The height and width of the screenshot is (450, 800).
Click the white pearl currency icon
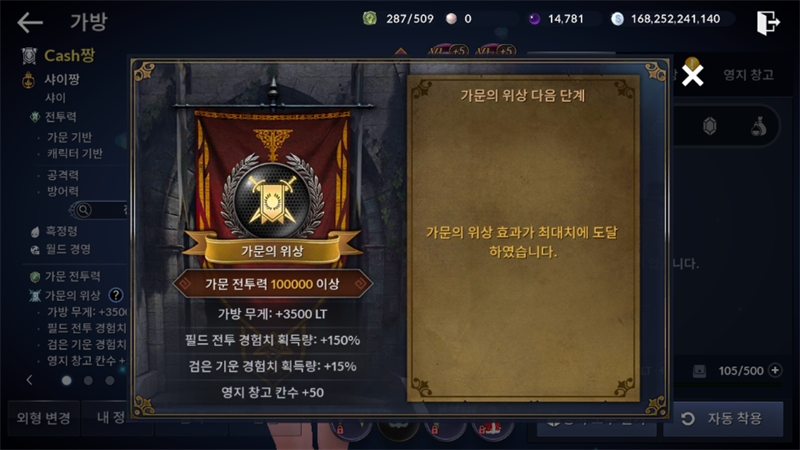tap(451, 19)
